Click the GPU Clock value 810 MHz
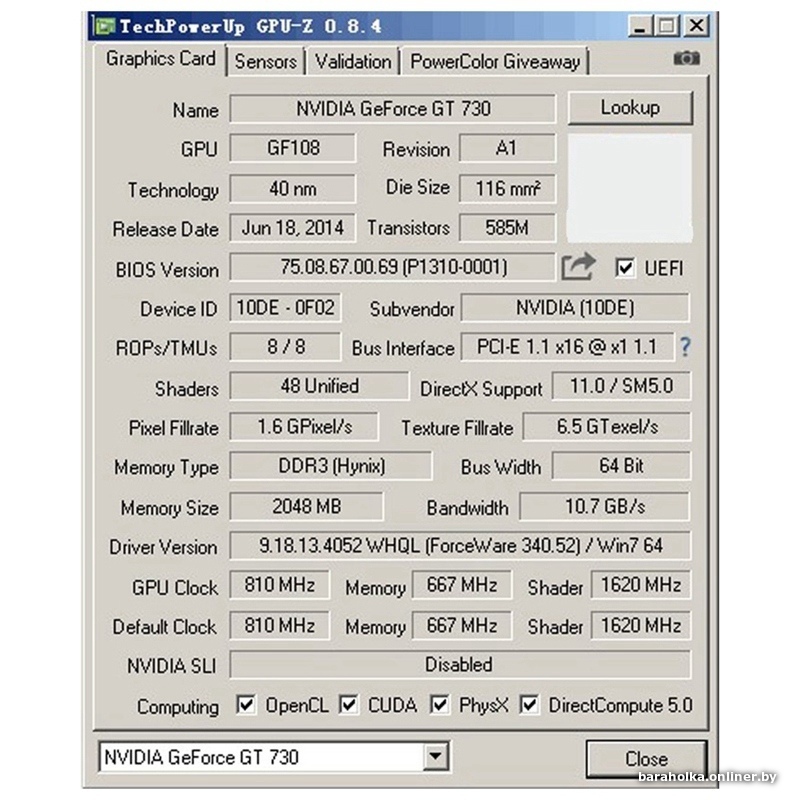This screenshot has height=800, width=800. point(280,585)
